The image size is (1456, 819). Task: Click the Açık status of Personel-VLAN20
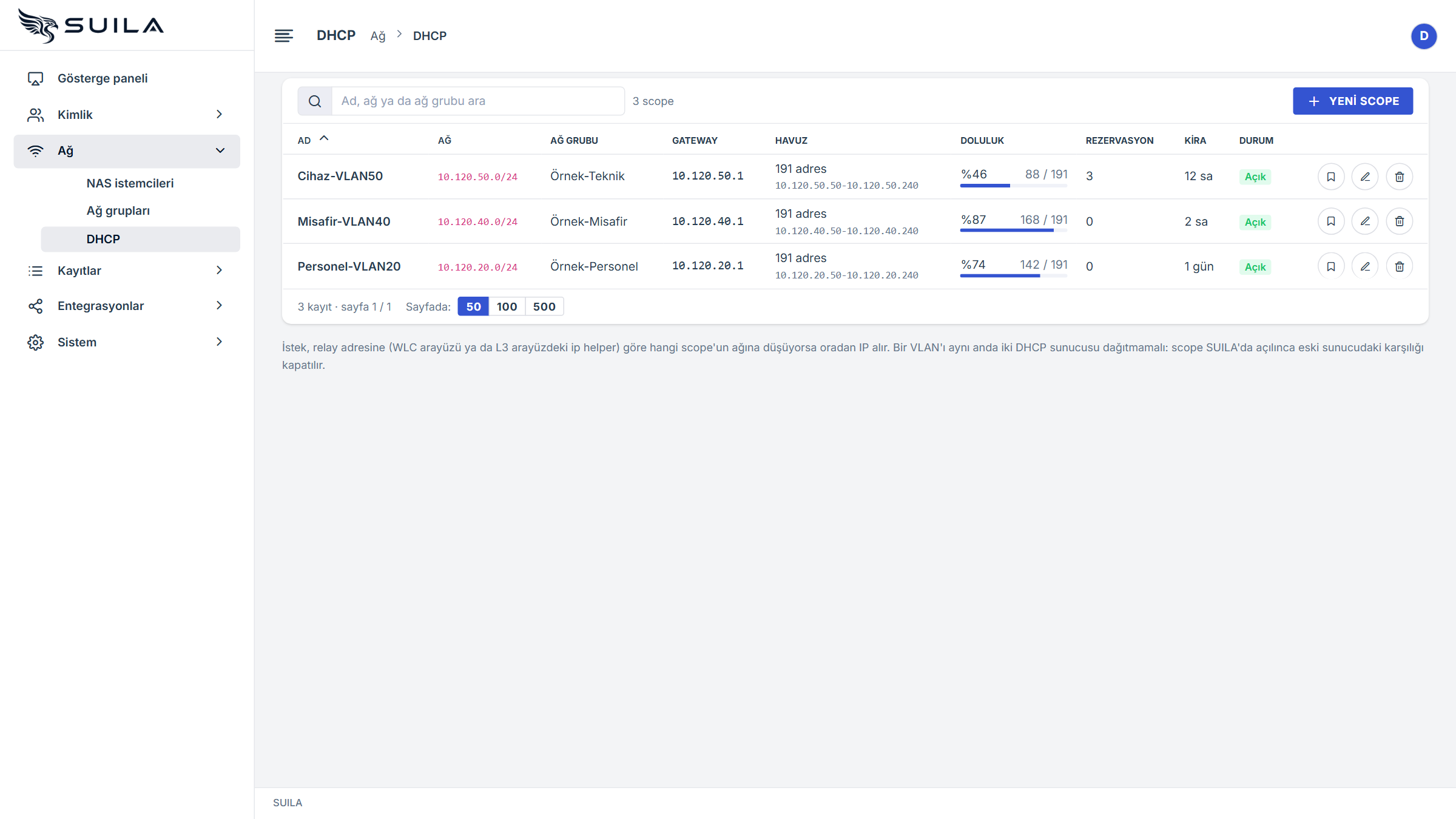tap(1255, 267)
